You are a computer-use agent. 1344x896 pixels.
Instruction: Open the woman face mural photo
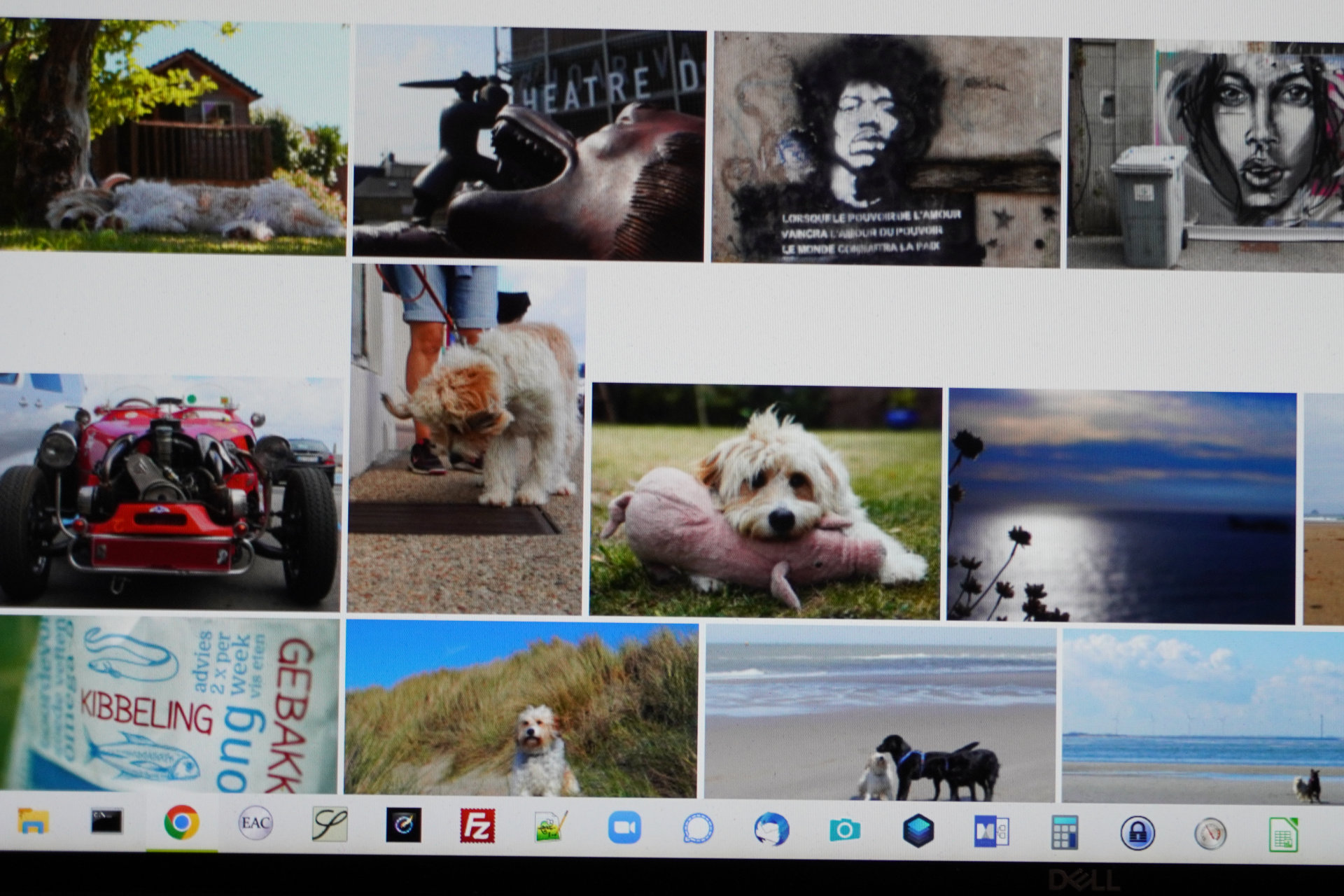(1205, 155)
